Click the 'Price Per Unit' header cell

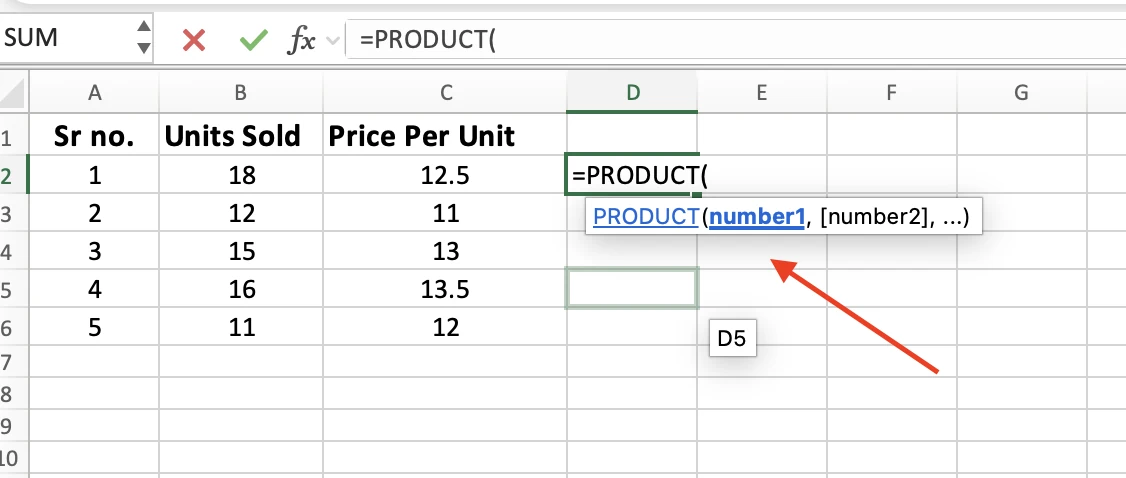coord(445,136)
